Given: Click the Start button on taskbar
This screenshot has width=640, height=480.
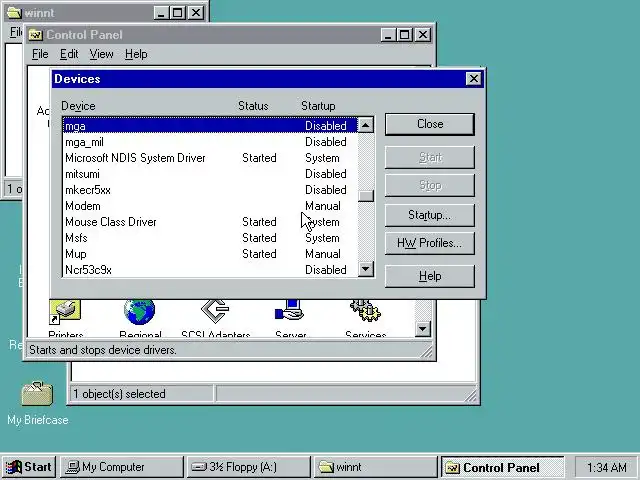Looking at the screenshot, I should click(x=29, y=467).
